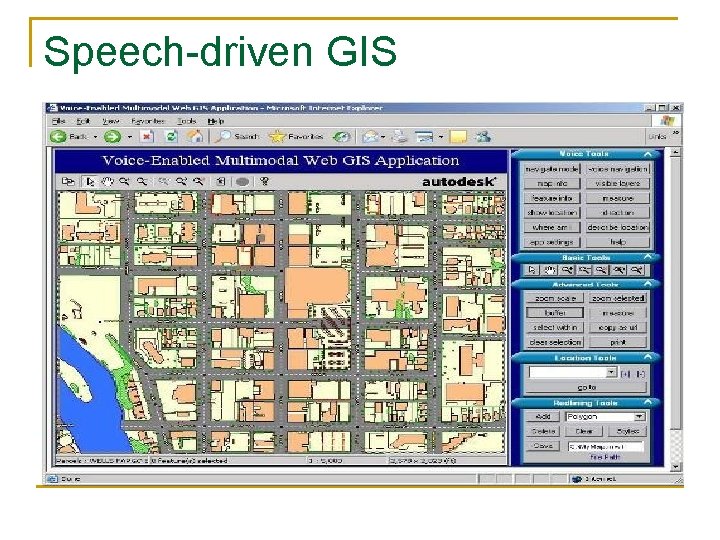Click the Zoom Out magnifier in map toolbar
Viewport: 720px width, 540px height.
(142, 182)
